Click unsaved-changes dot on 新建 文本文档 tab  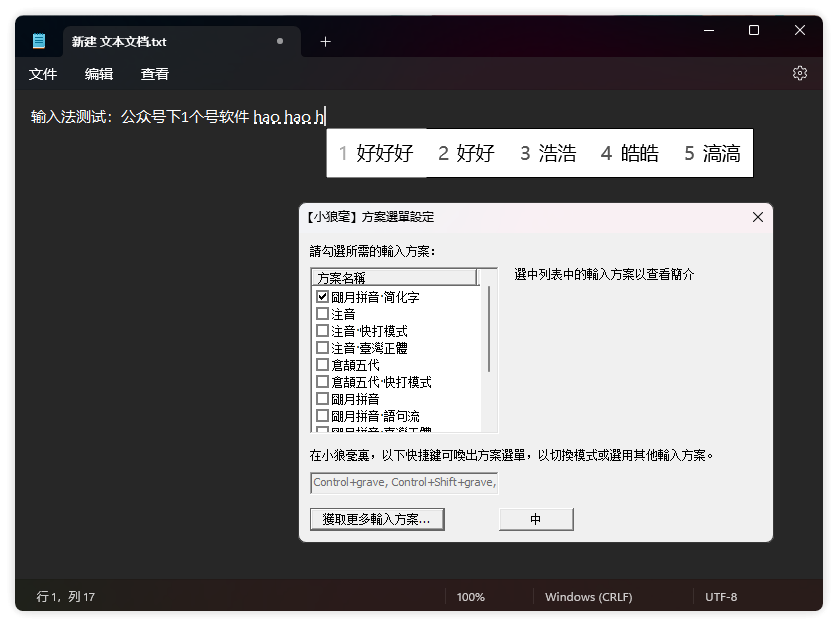click(x=280, y=41)
